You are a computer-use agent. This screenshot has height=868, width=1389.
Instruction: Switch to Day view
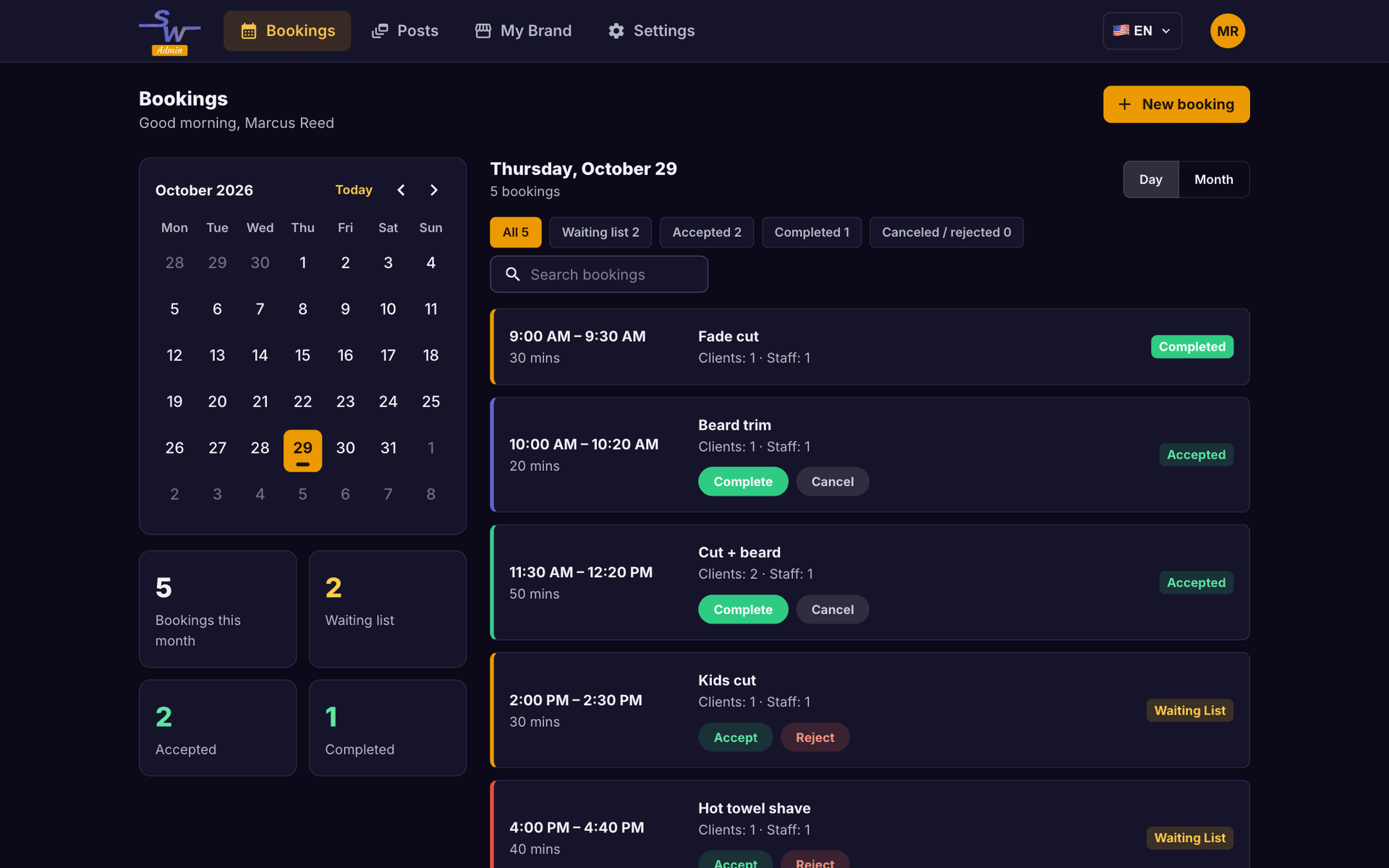pos(1150,179)
